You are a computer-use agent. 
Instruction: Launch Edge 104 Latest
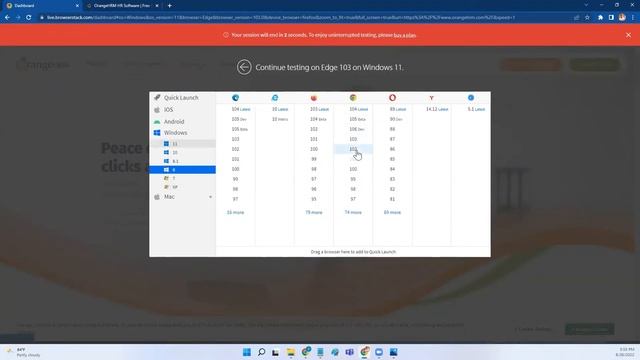[240, 109]
